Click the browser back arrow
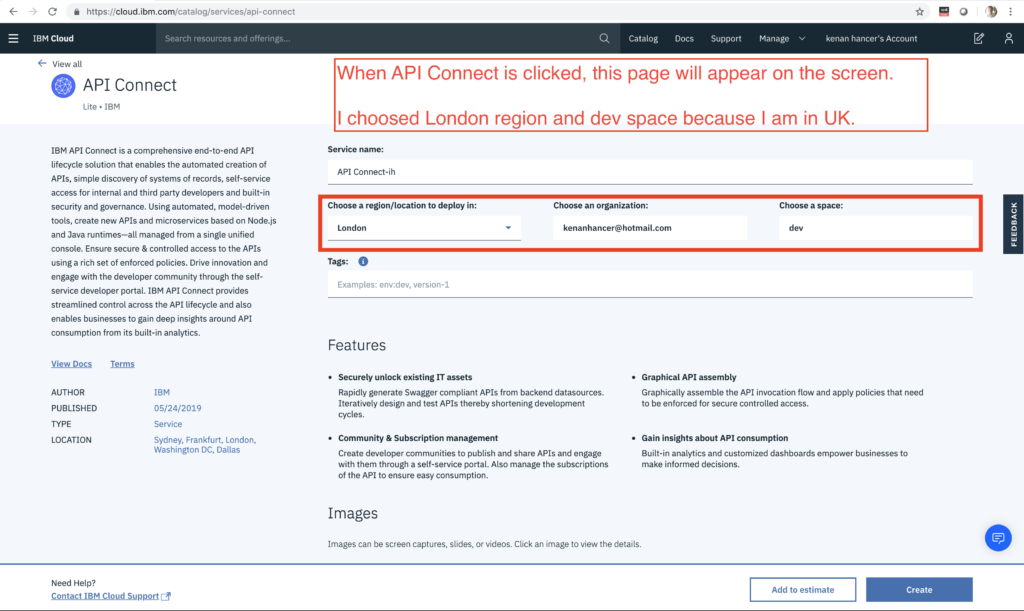 coord(13,12)
